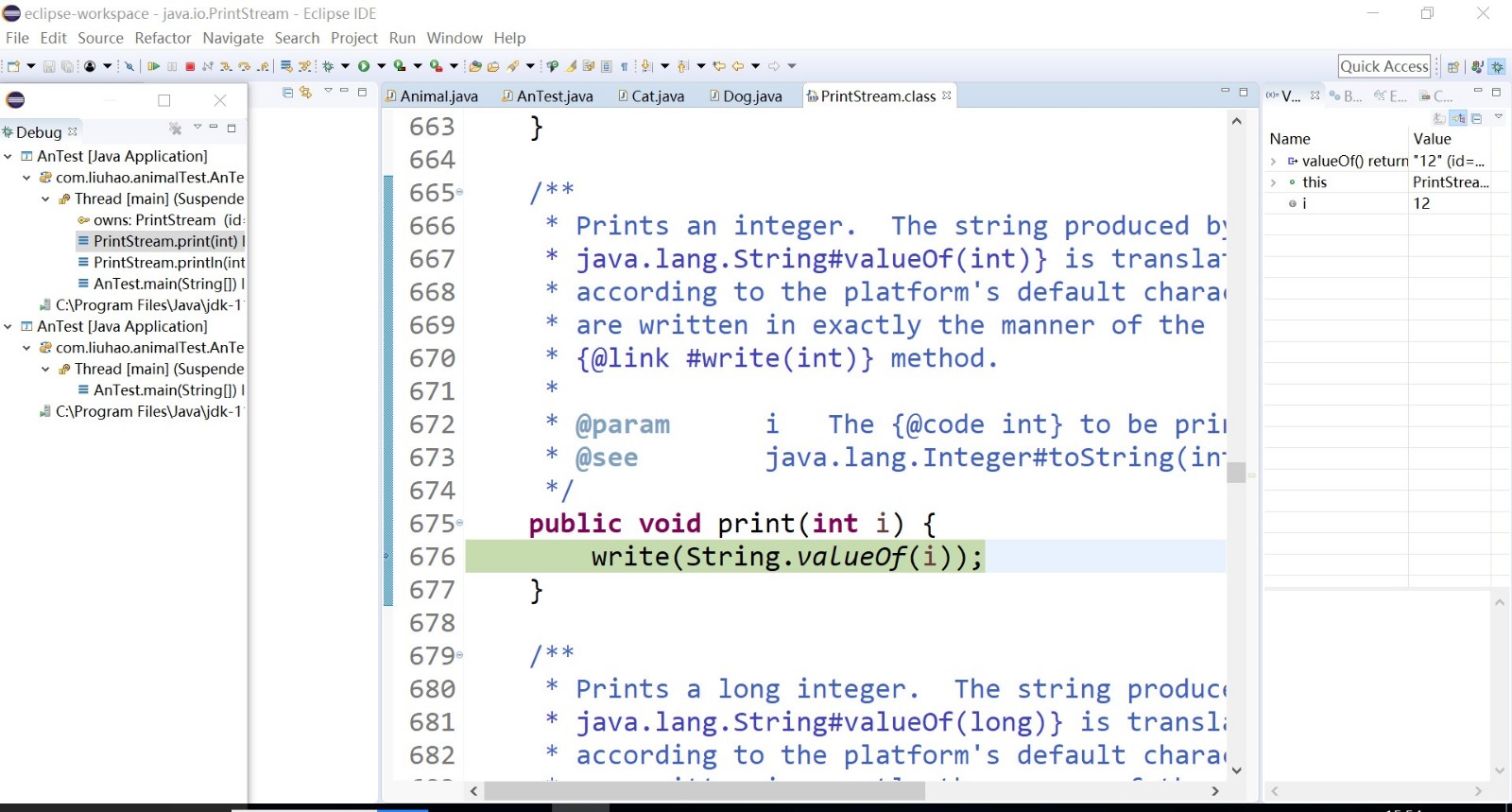
Task: Switch to the AnTest.java tab
Action: click(548, 96)
